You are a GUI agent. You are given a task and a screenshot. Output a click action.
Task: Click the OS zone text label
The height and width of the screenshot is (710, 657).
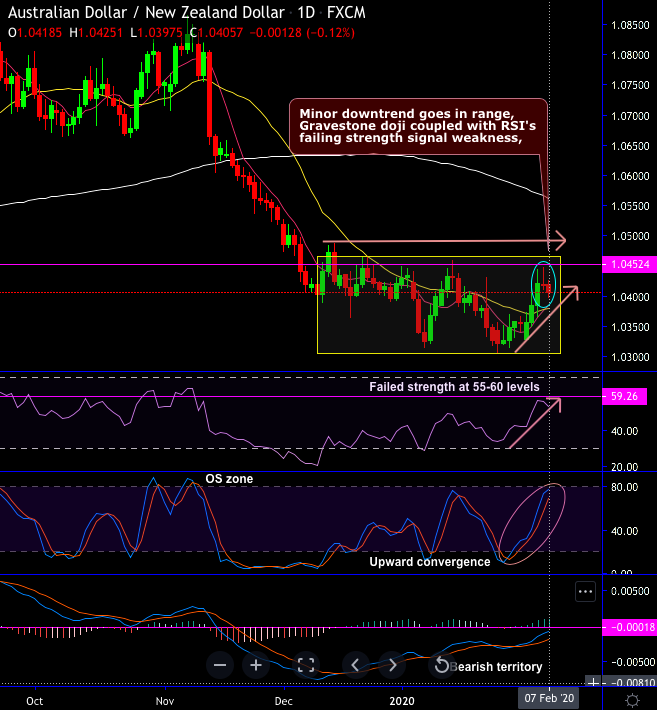(229, 479)
